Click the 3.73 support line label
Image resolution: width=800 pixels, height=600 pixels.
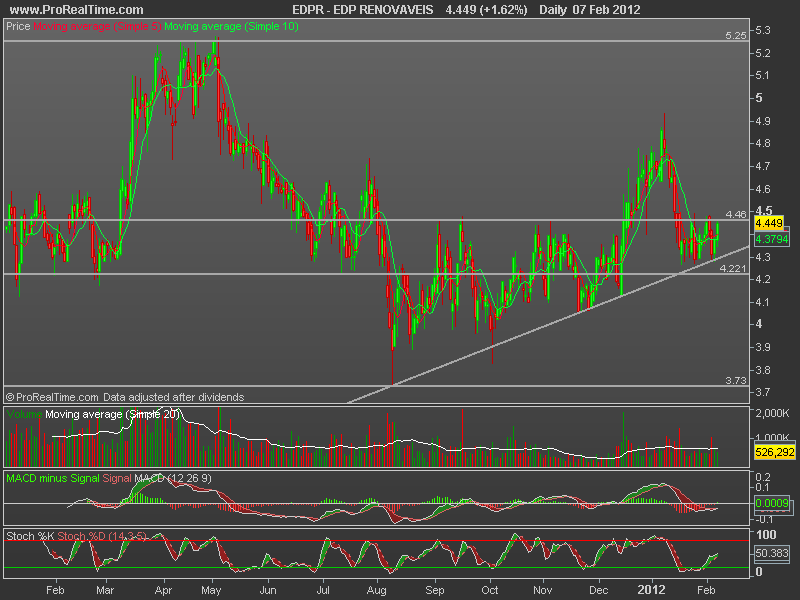pyautogui.click(x=736, y=380)
